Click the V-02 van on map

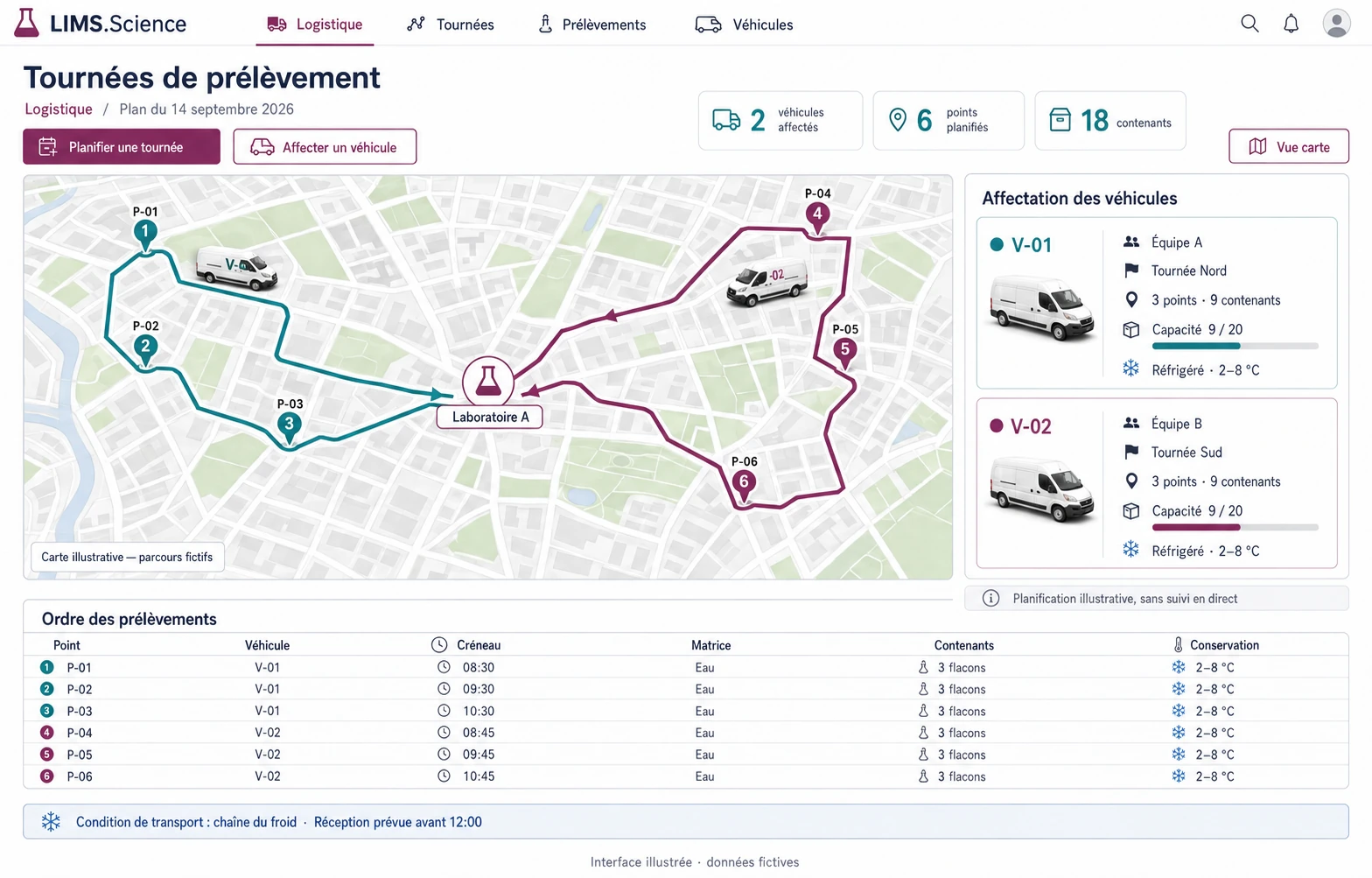point(767,282)
